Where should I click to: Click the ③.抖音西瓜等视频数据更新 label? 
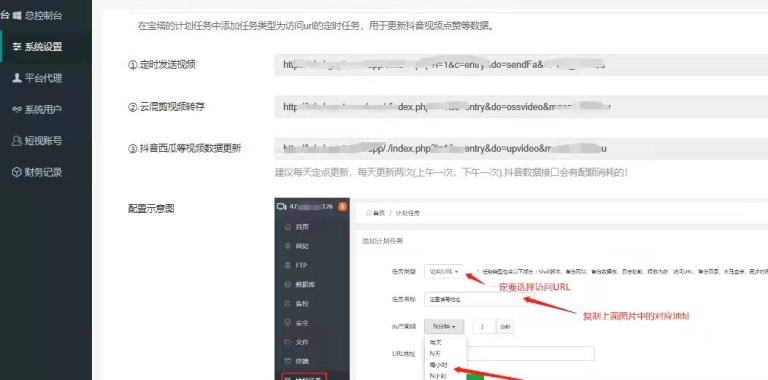pyautogui.click(x=184, y=148)
